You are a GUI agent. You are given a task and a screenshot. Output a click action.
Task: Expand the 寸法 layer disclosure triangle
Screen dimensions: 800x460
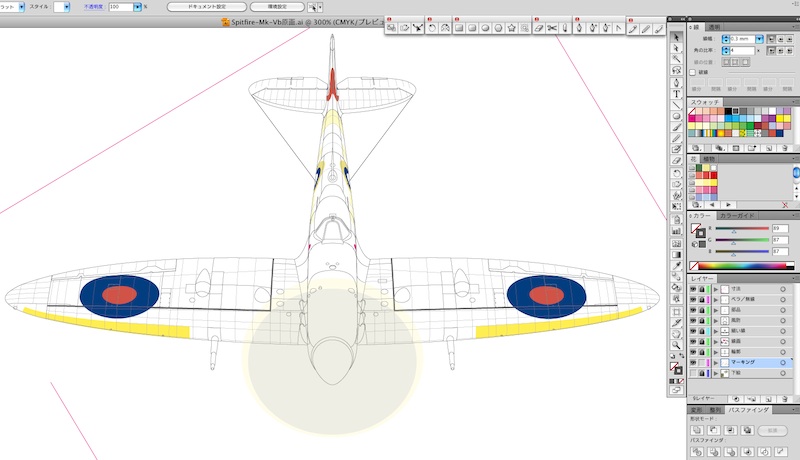coord(715,289)
